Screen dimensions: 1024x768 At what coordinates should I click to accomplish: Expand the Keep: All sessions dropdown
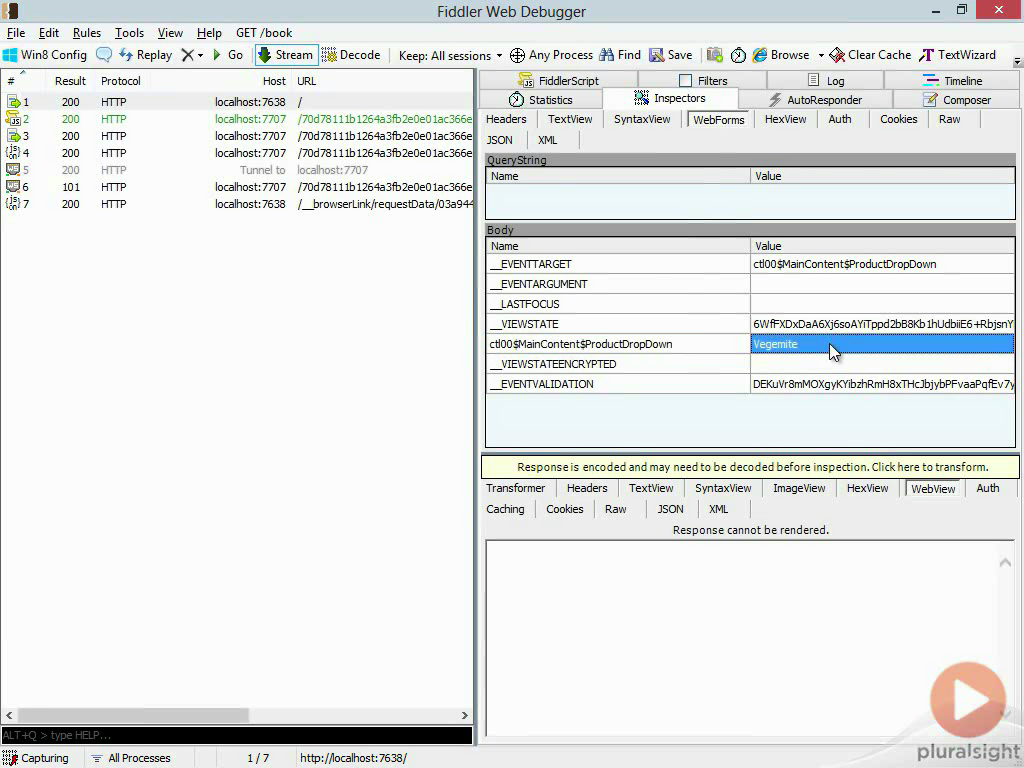pos(448,55)
